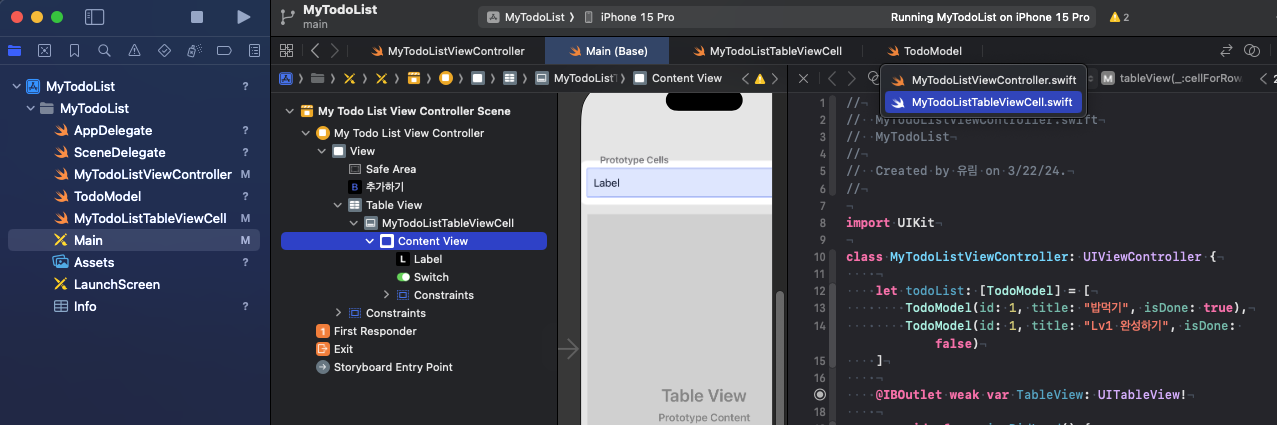
Task: Click the code review overlapping circles icon
Action: coord(1251,51)
